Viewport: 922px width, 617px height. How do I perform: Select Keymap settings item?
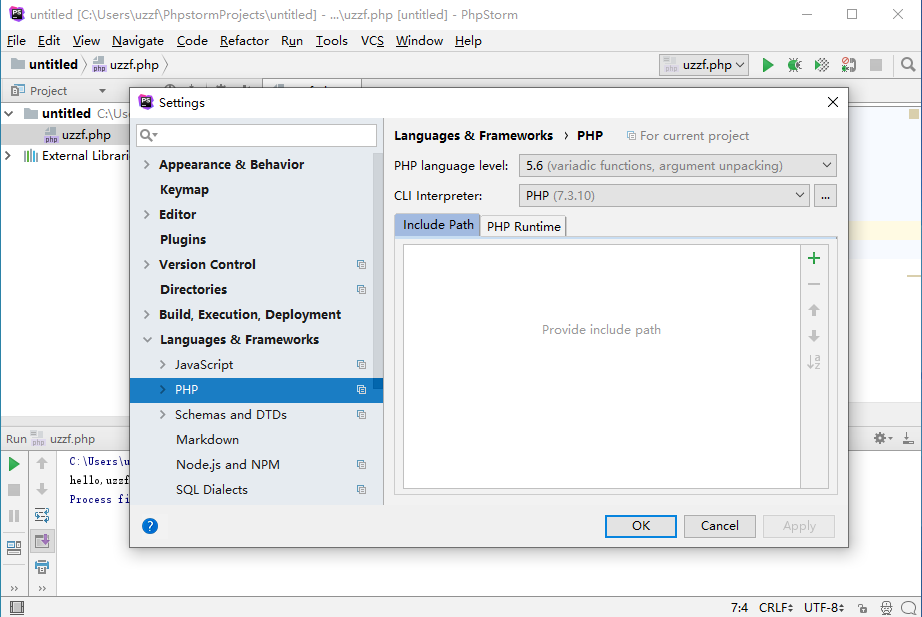(x=184, y=189)
